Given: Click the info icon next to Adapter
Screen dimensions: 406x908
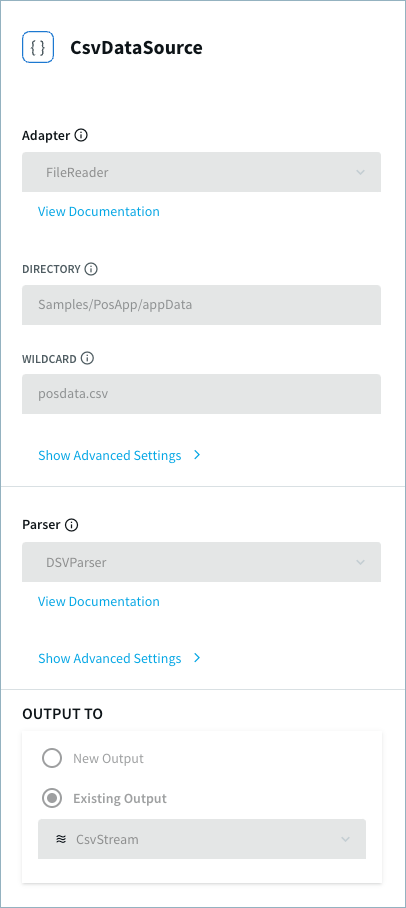Looking at the screenshot, I should point(82,136).
